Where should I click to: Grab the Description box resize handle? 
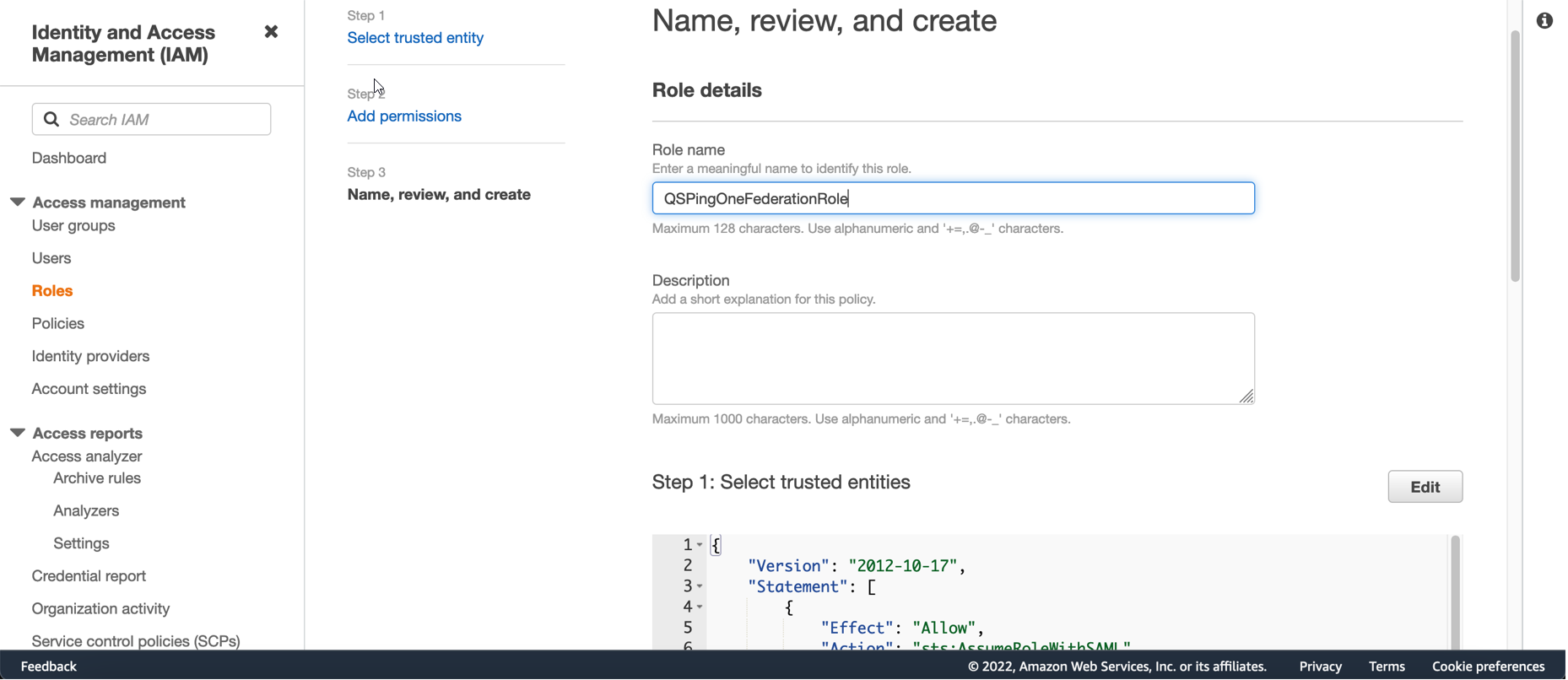[1247, 397]
